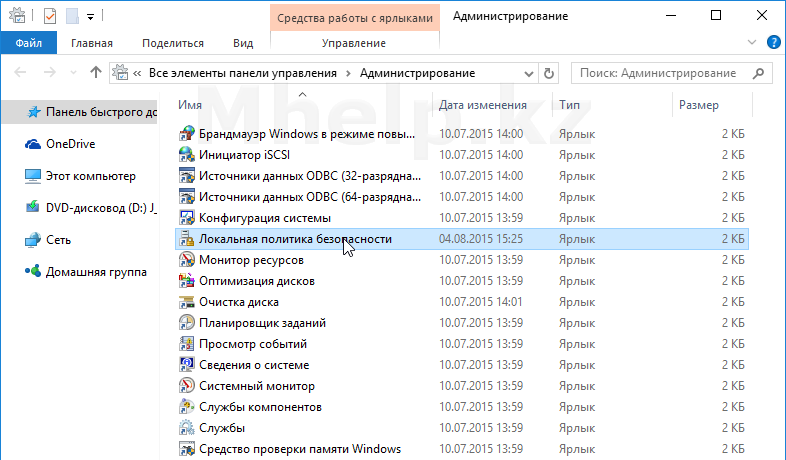
Task: Click the Windows memory diagnostic icon
Action: click(186, 448)
